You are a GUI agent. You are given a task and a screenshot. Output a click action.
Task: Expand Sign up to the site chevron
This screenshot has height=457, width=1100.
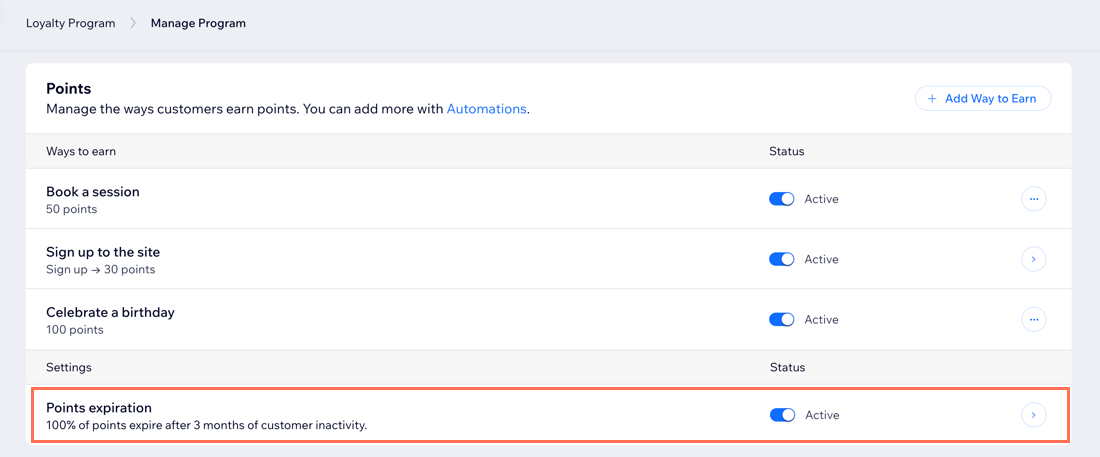pyautogui.click(x=1033, y=259)
